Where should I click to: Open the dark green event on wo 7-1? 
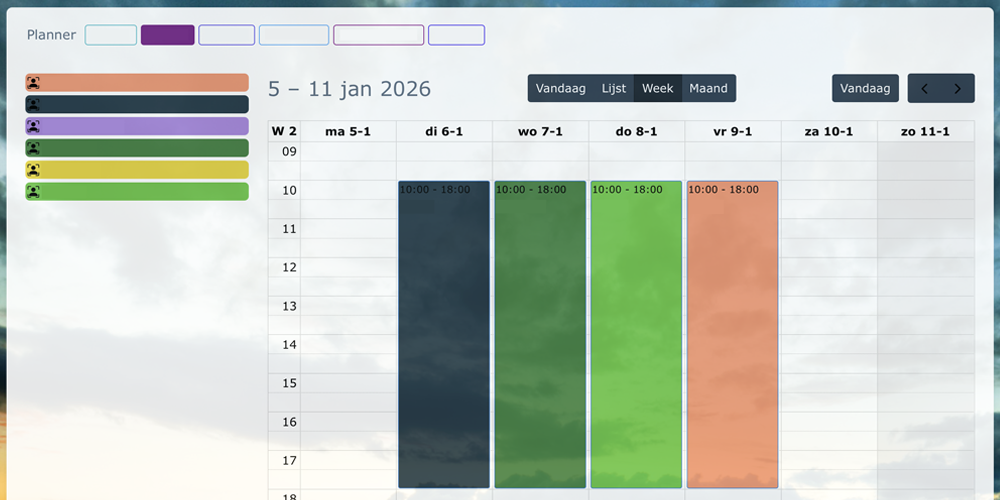[x=540, y=335]
